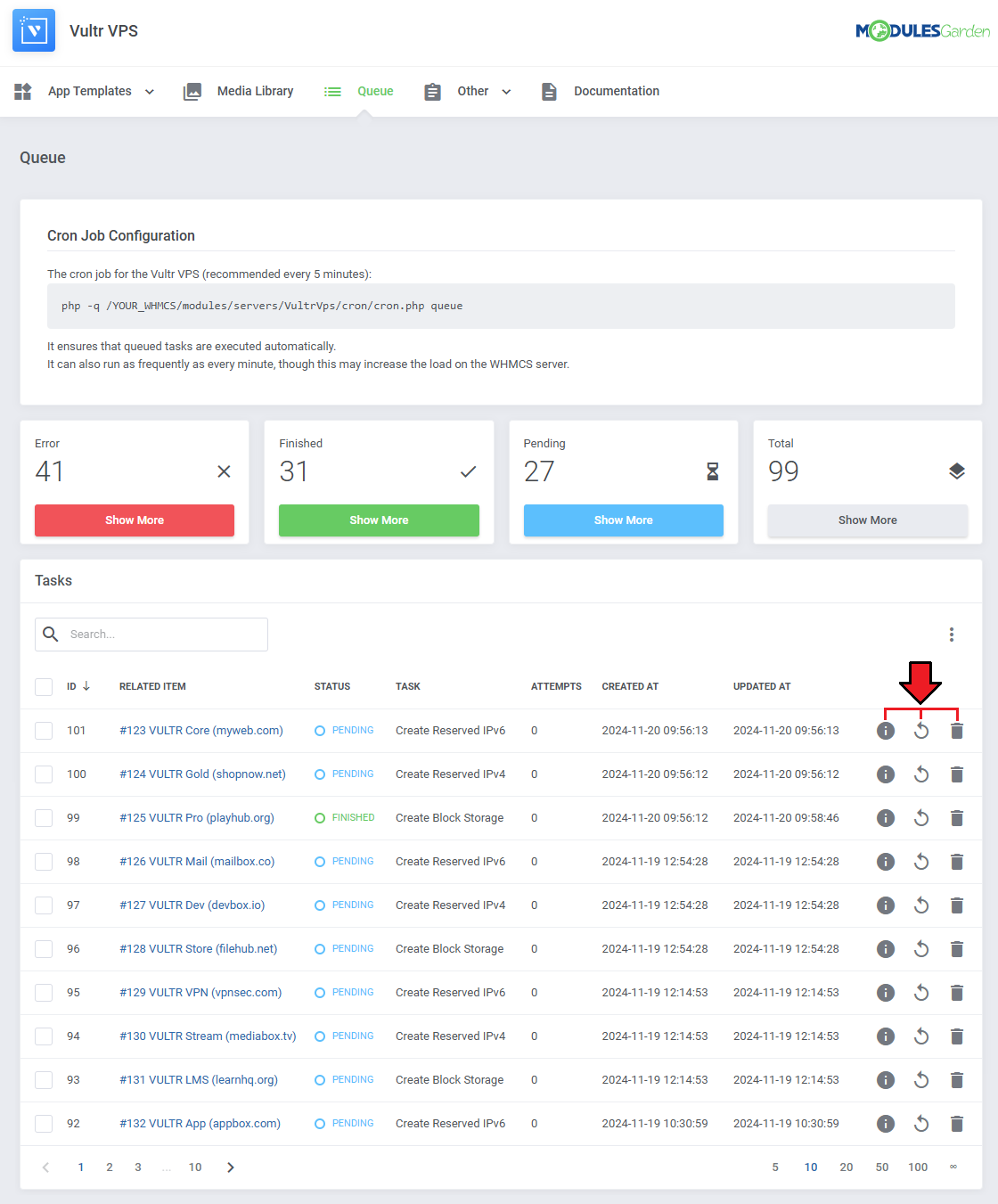Go to page 3 of tasks
Image resolution: width=998 pixels, height=1204 pixels.
point(138,1167)
